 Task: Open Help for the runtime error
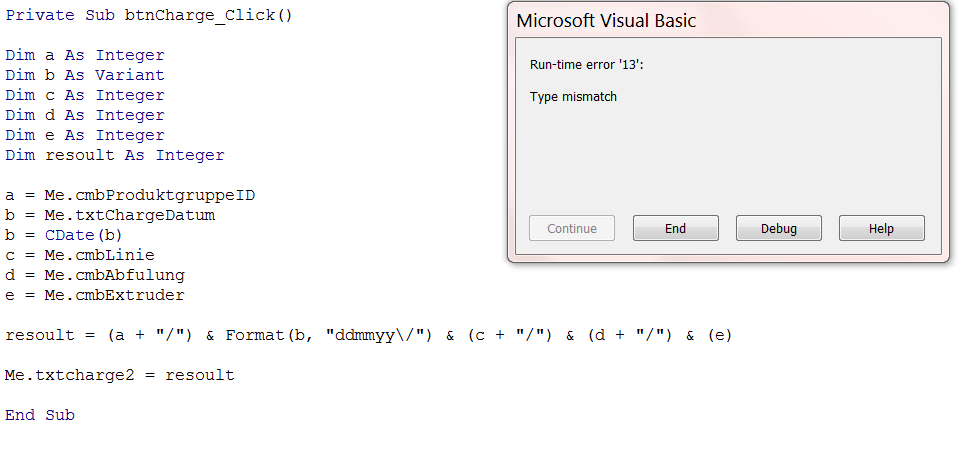pos(881,228)
